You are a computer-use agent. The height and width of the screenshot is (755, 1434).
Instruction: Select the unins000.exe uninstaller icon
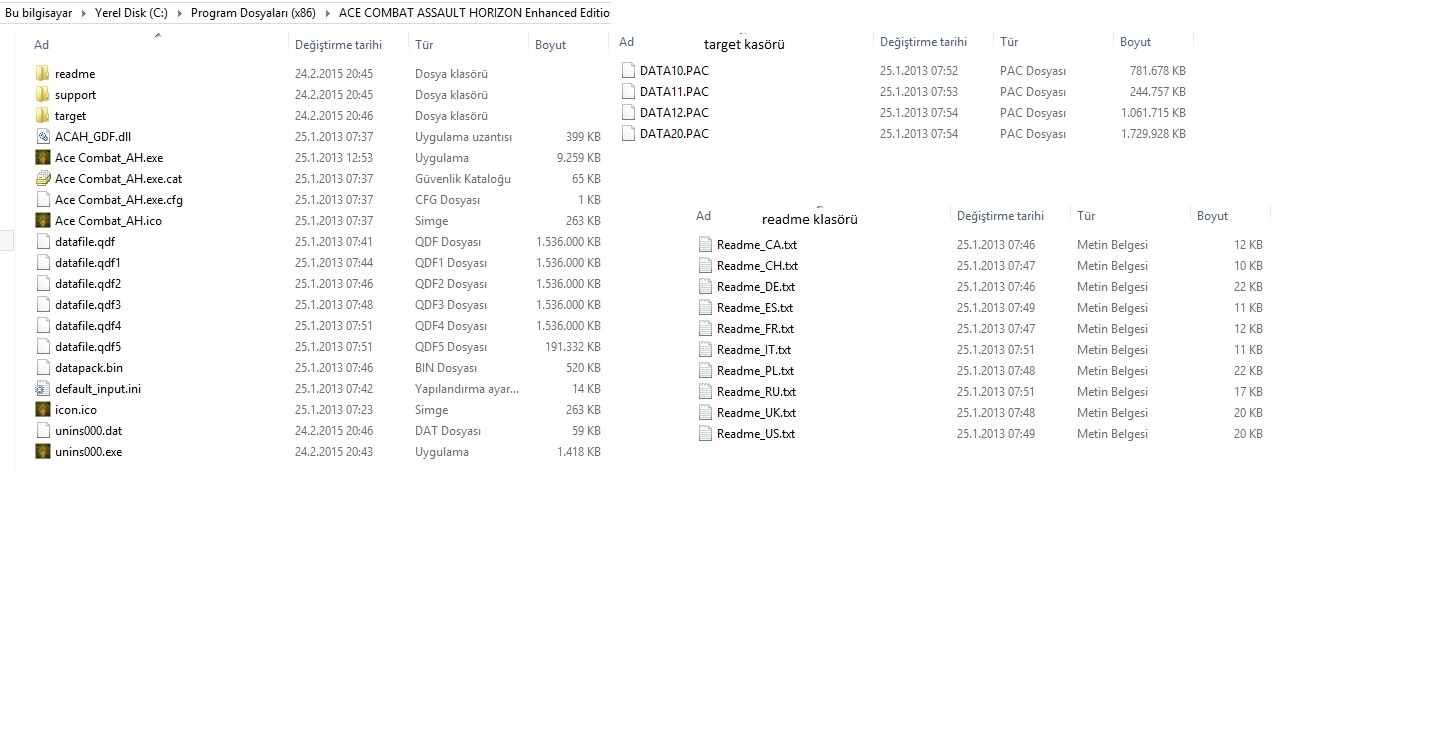coord(42,451)
